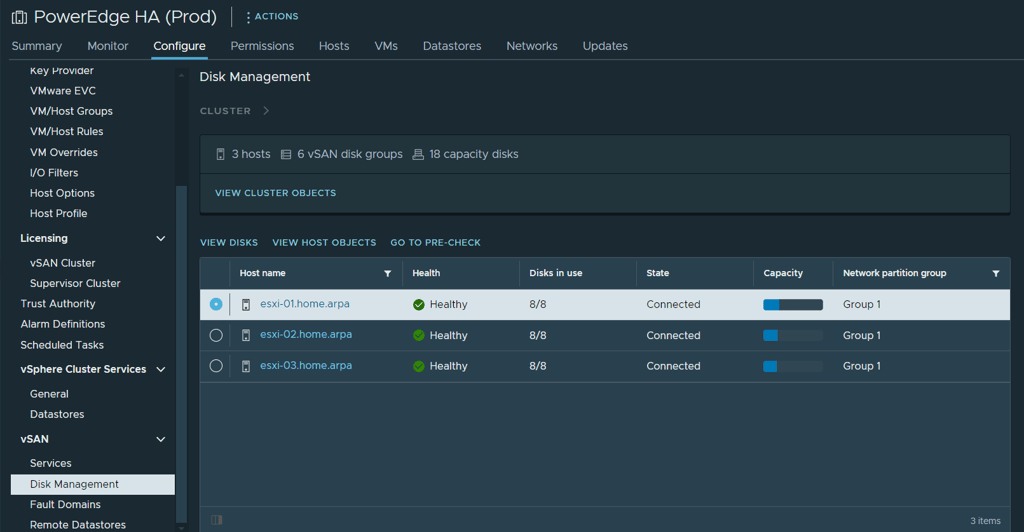Click VIEW HOST OBJECTS
1024x532 pixels.
tap(324, 242)
